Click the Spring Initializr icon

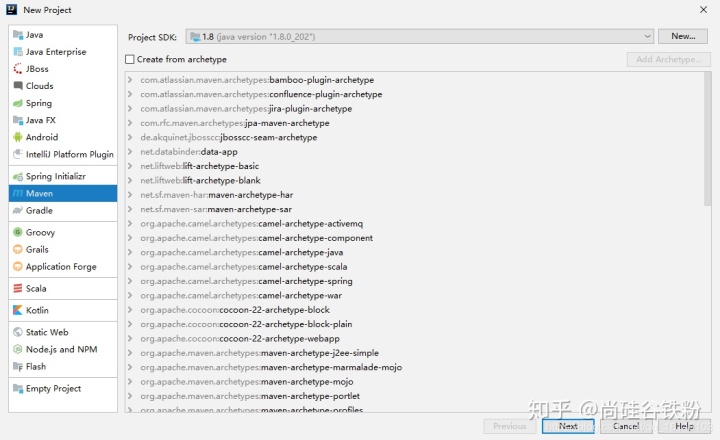tap(18, 176)
